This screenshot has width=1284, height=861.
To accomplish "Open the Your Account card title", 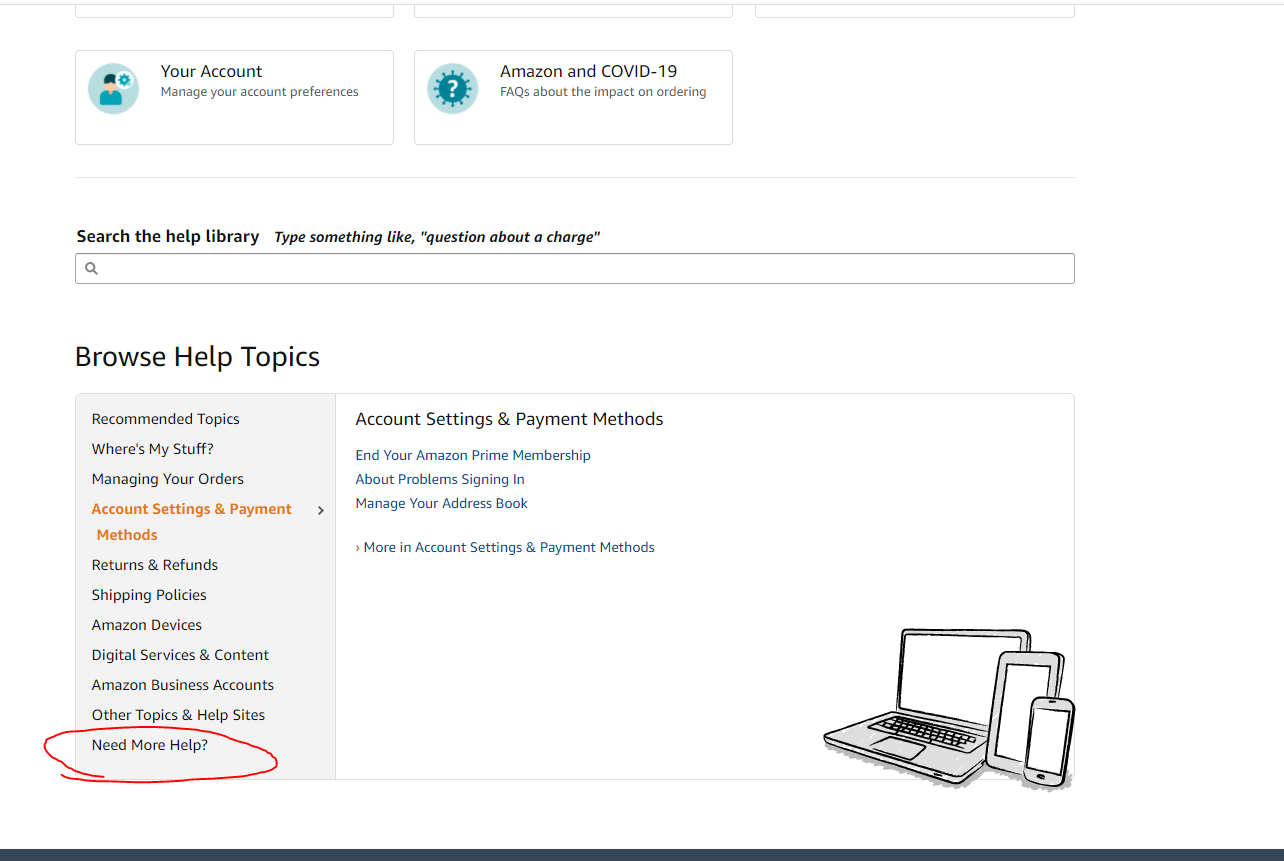I will (x=211, y=72).
